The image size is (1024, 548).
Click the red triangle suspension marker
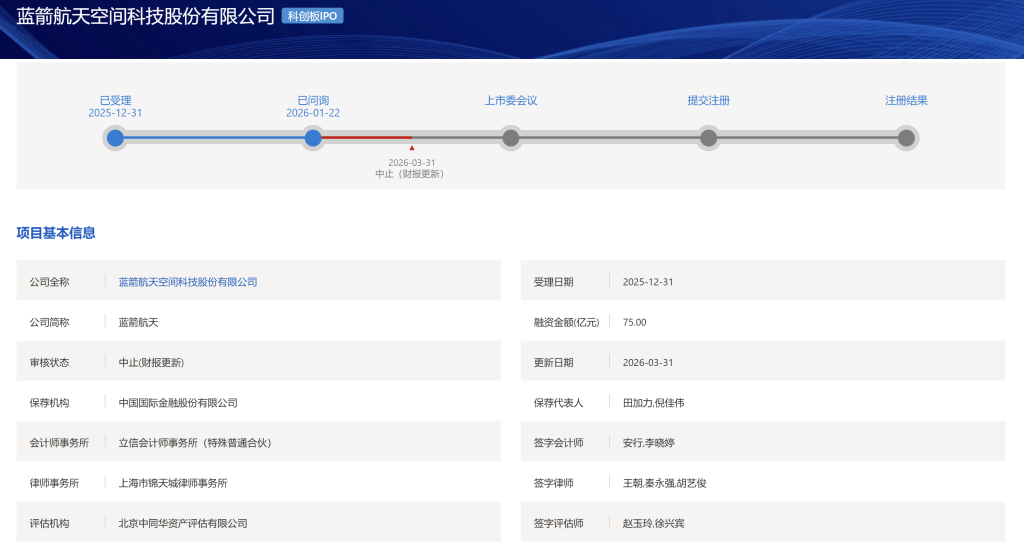(412, 148)
